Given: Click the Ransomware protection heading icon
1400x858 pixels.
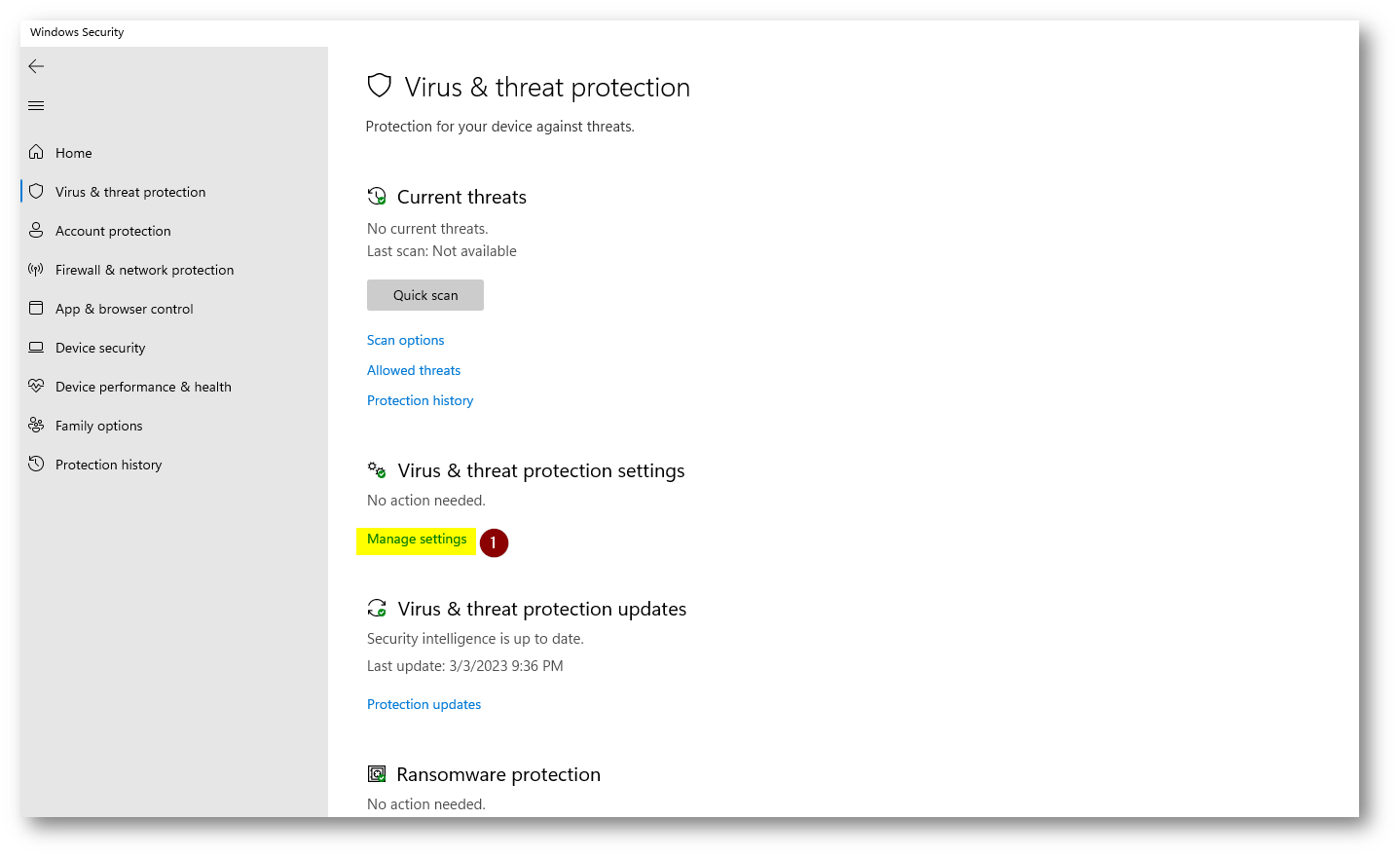Looking at the screenshot, I should (x=377, y=774).
